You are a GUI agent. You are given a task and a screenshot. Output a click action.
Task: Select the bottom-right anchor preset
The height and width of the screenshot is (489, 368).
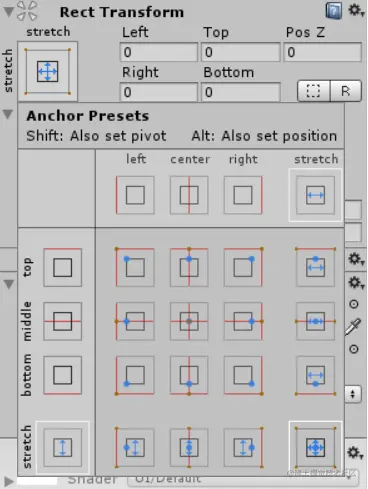tap(243, 375)
